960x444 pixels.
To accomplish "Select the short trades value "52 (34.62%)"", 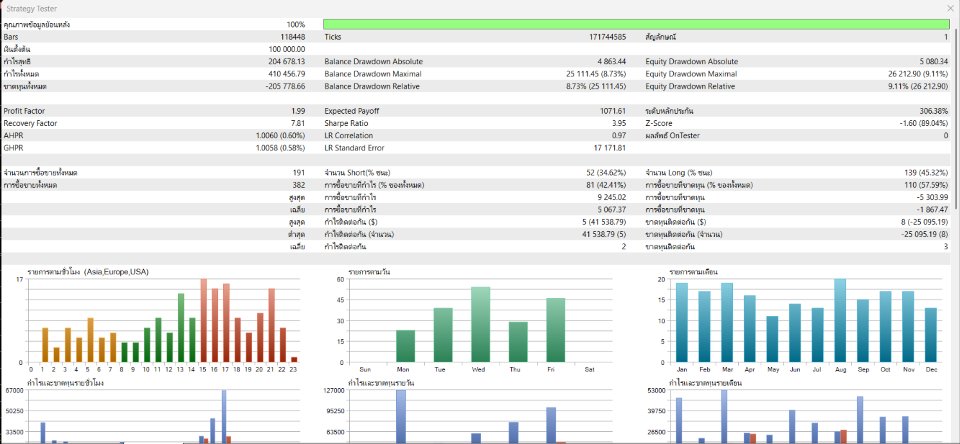I will click(x=606, y=173).
